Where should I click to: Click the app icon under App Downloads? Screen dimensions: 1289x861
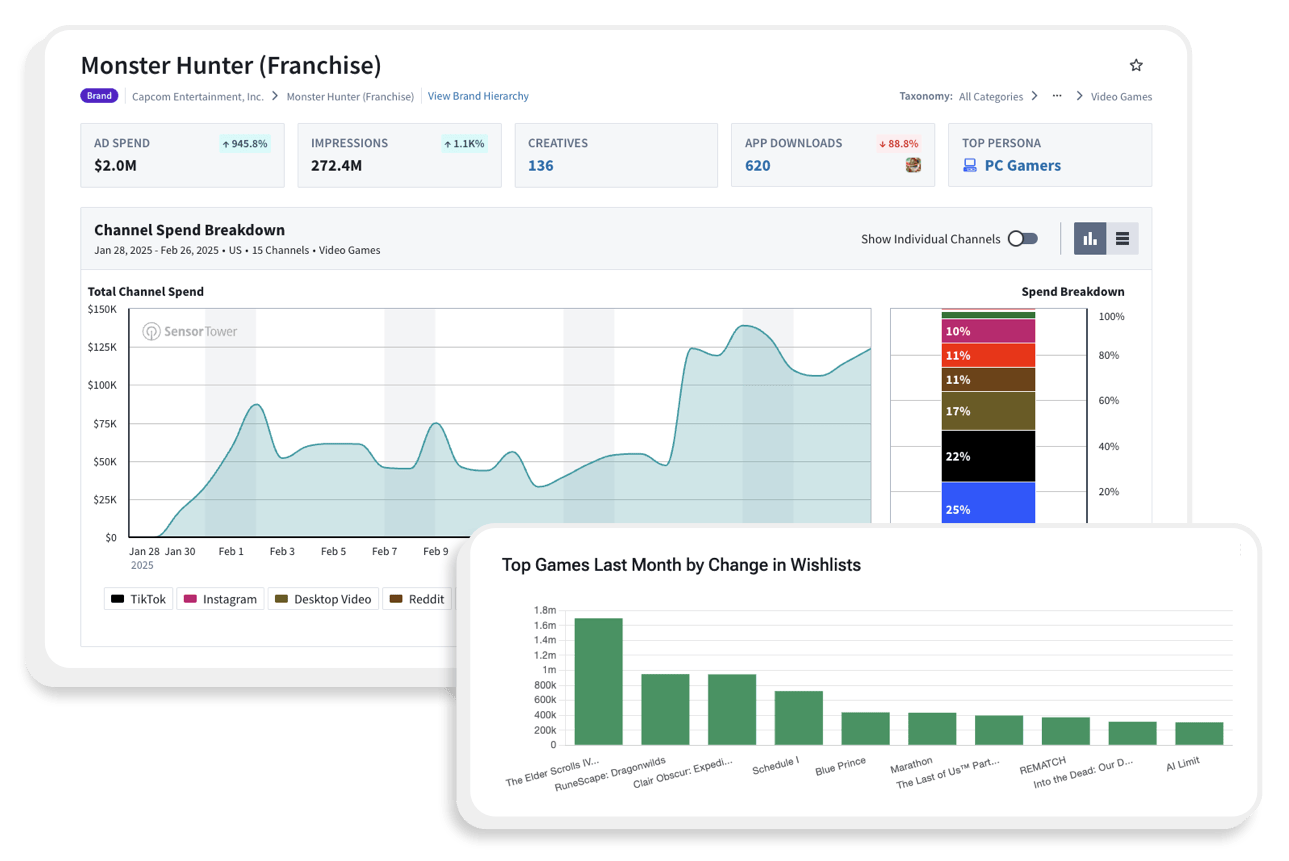913,166
